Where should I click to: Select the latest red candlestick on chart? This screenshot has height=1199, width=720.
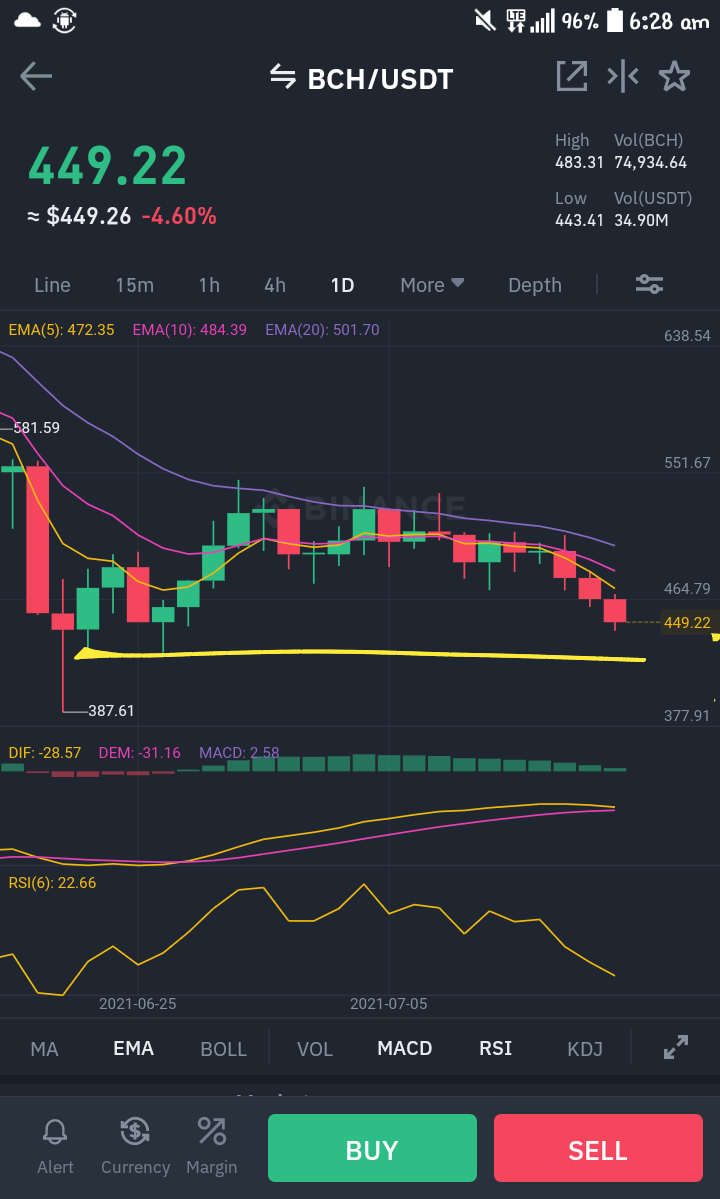(x=615, y=611)
